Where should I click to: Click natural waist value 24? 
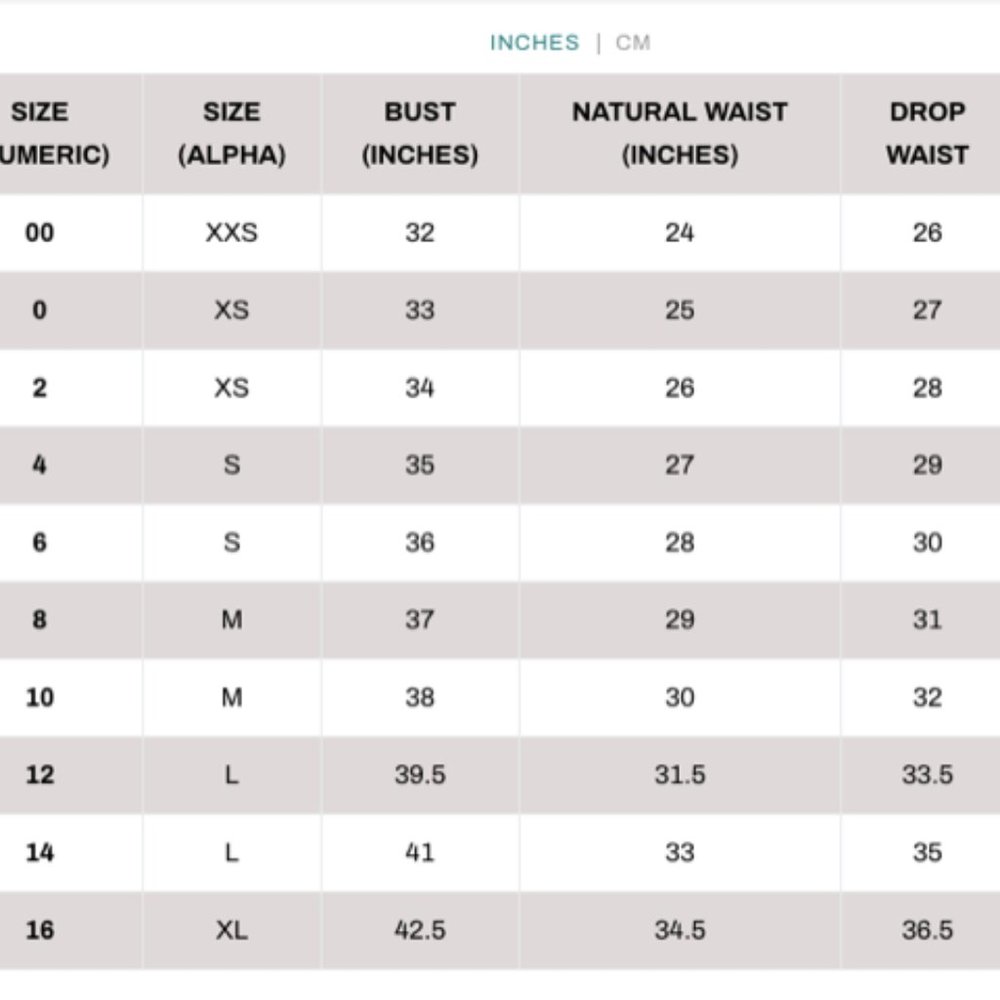point(680,233)
